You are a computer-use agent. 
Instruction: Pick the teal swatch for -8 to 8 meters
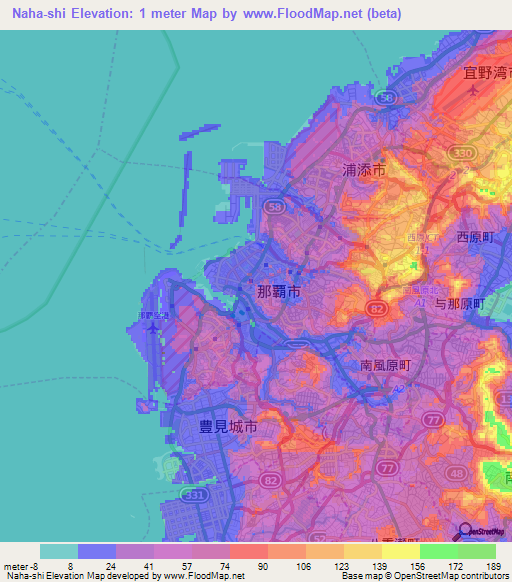59,552
